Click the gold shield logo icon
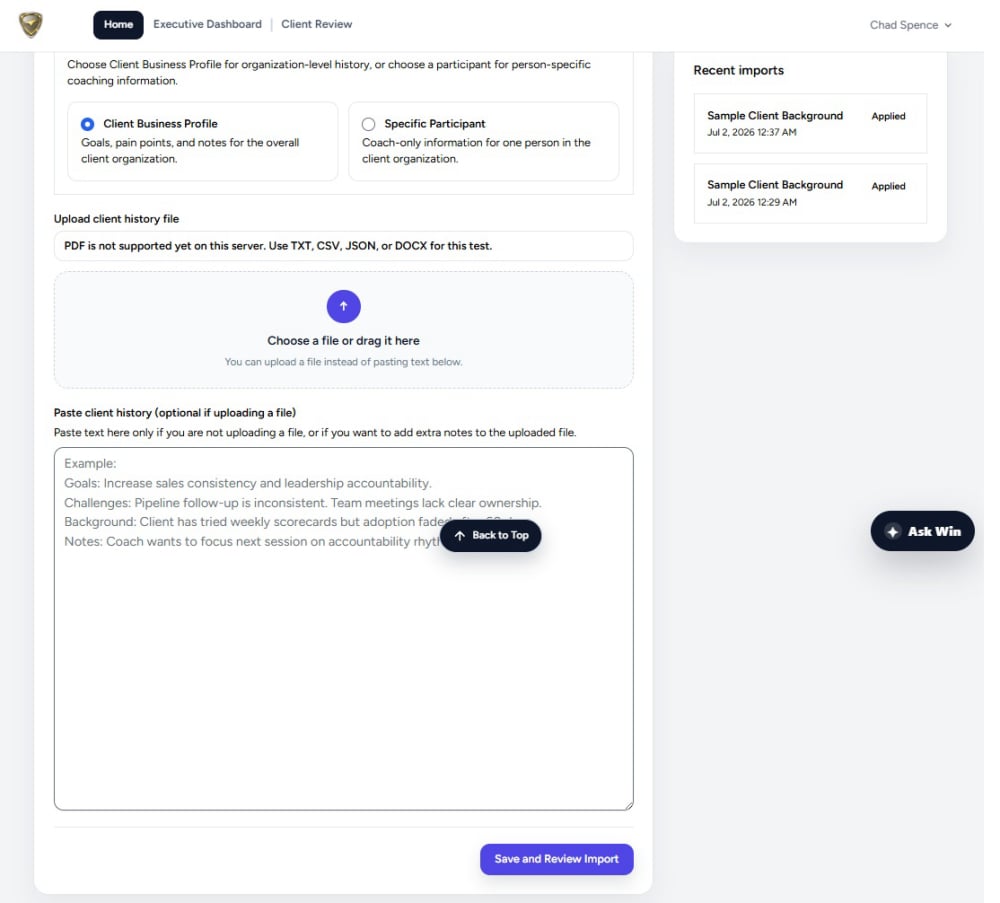This screenshot has height=903, width=1000. point(31,25)
